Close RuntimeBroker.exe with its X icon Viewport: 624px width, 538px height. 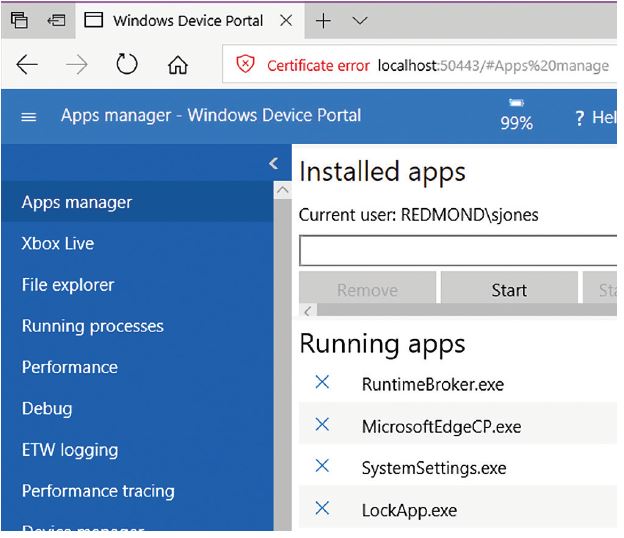coord(322,383)
